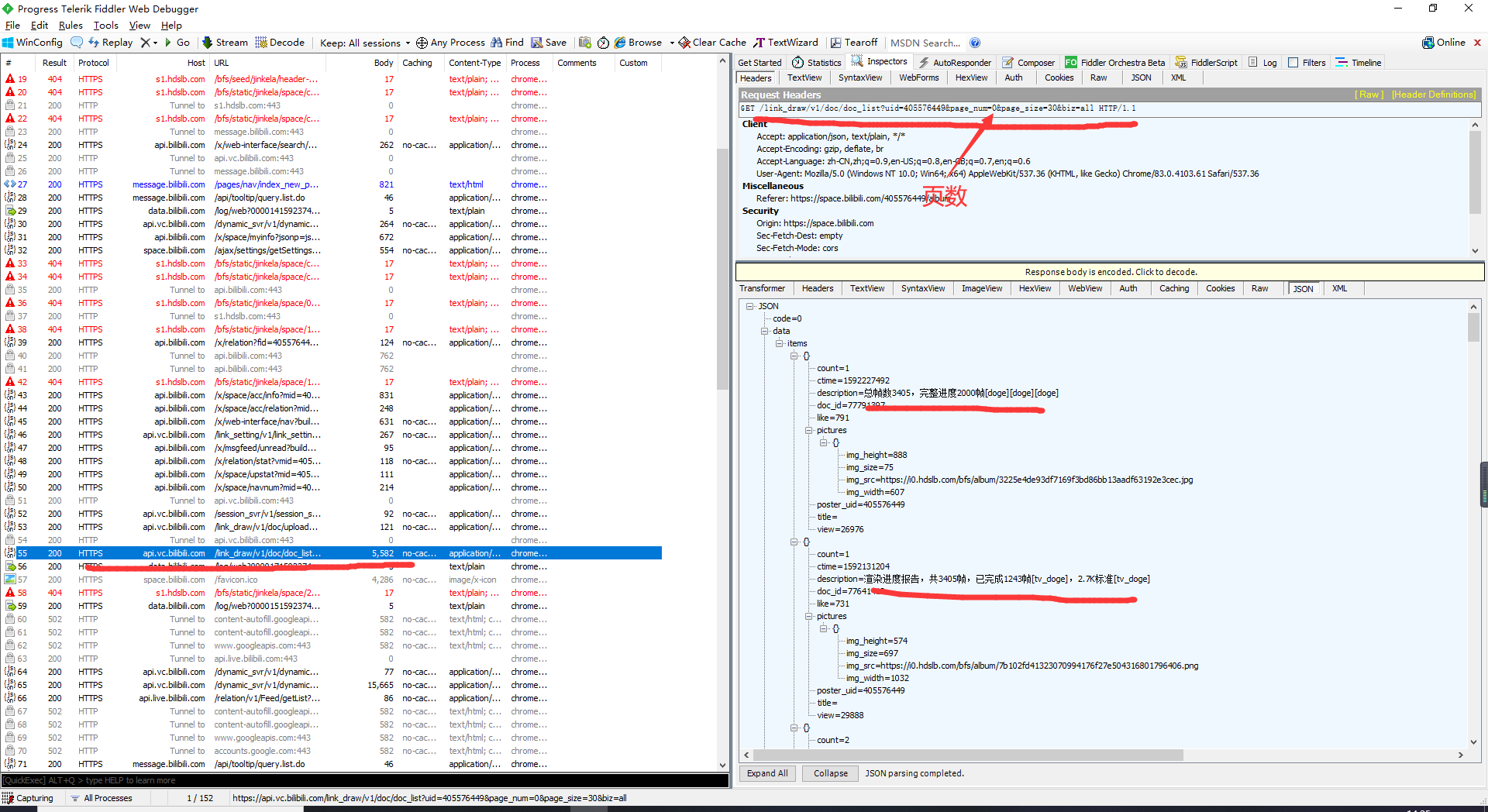This screenshot has height=812, width=1488.
Task: Click Any Process target picker
Action: pyautogui.click(x=450, y=43)
